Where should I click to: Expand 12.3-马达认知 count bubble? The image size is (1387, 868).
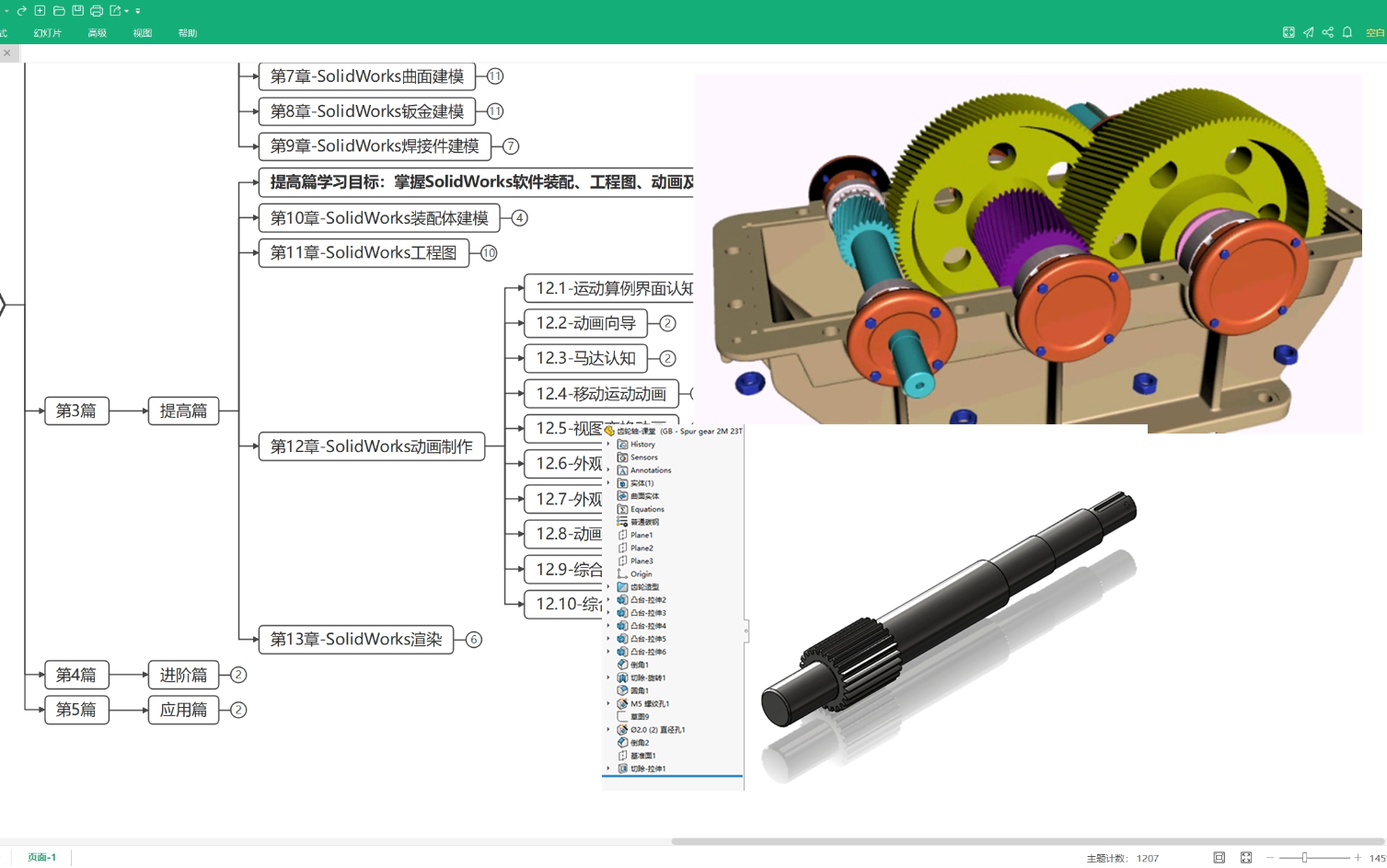point(668,359)
